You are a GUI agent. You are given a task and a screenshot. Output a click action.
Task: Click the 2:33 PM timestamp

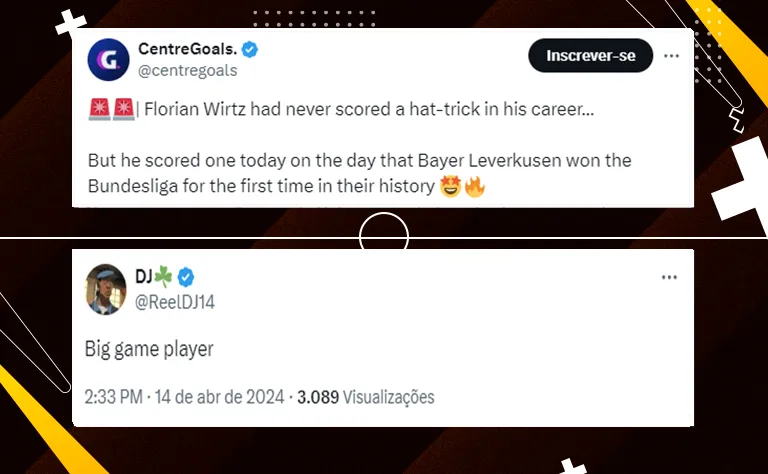113,397
